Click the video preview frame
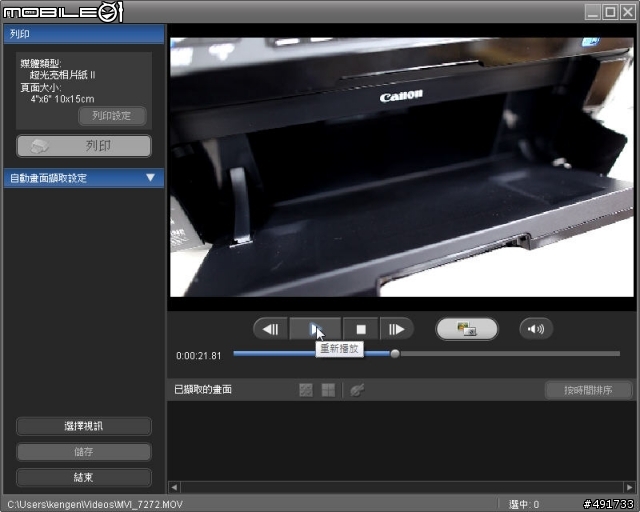The height and width of the screenshot is (512, 640). (402, 167)
